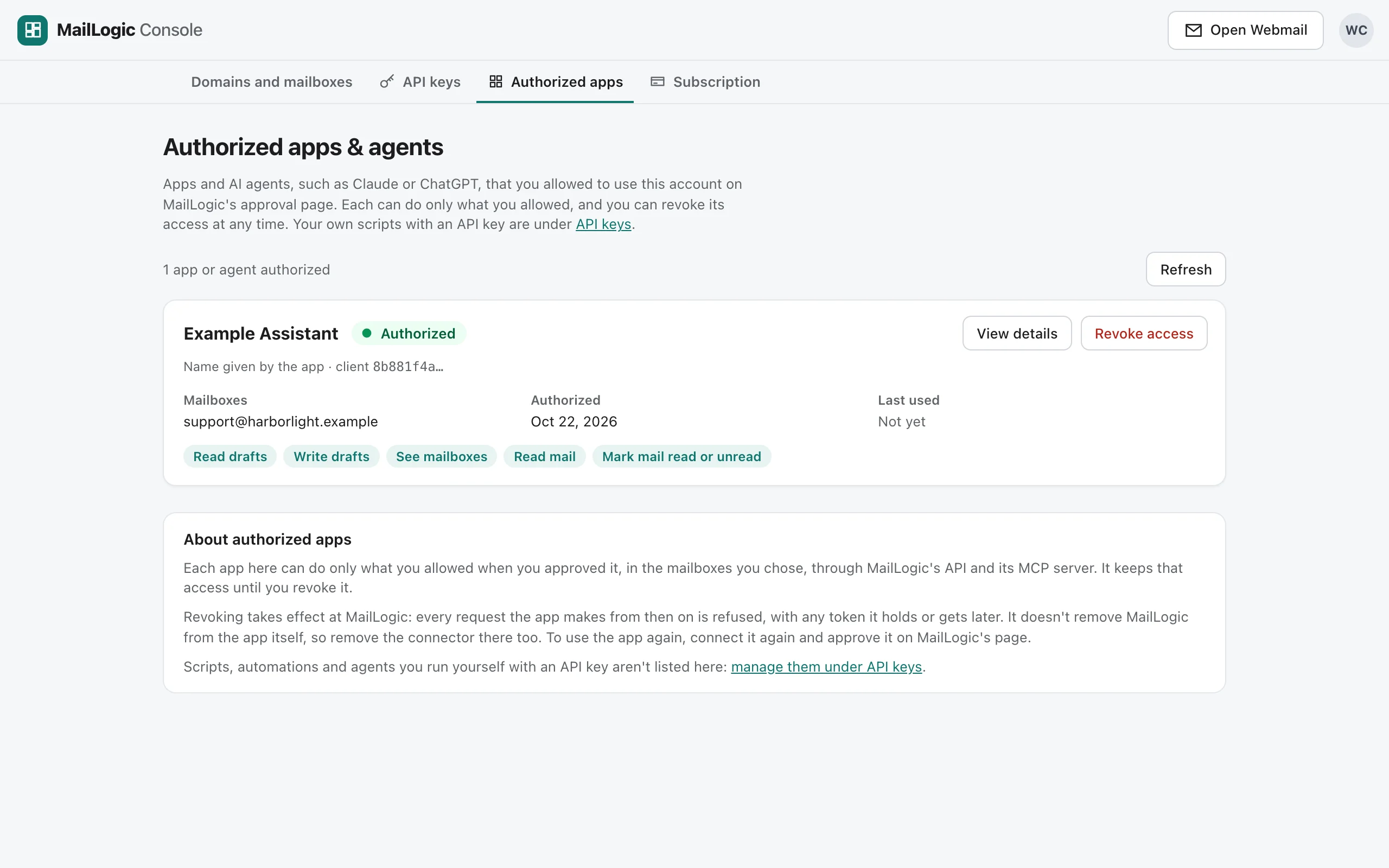Click the Authorized status badge
Image resolution: width=1389 pixels, height=868 pixels.
[x=409, y=333]
